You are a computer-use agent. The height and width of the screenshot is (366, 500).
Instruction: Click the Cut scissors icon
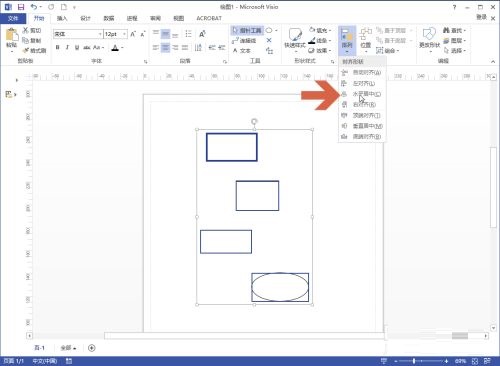tap(26, 30)
